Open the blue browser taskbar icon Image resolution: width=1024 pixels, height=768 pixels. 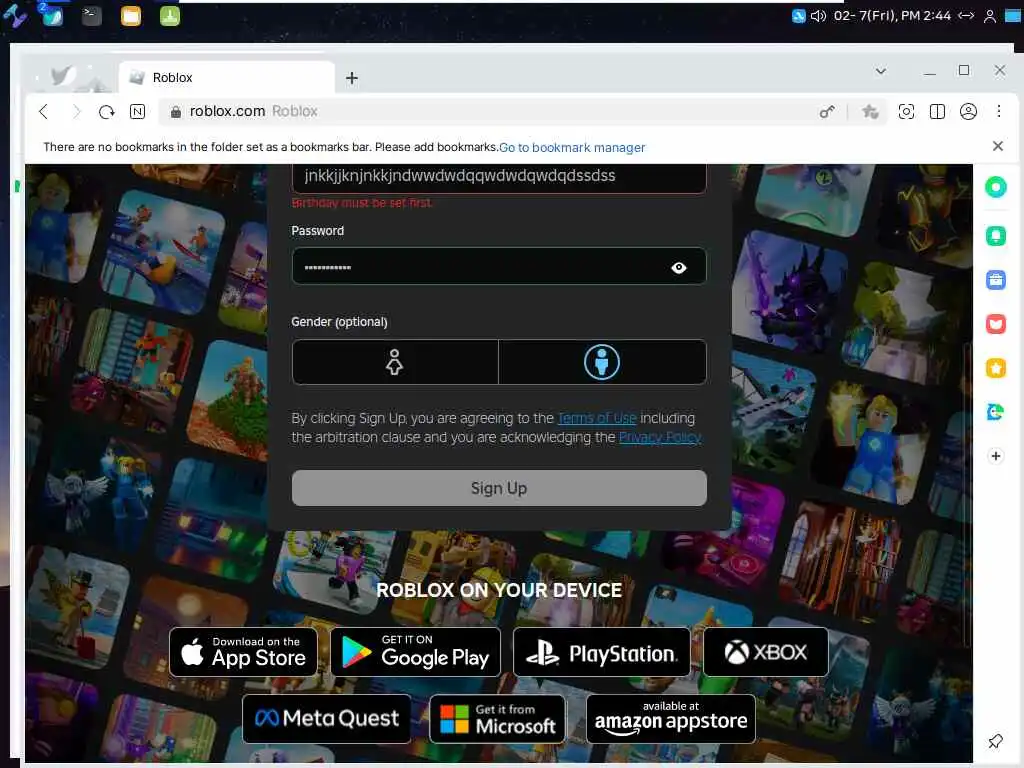(52, 16)
